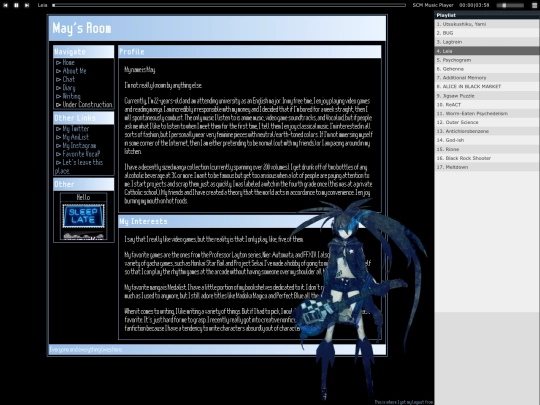Click the May's Room site title
This screenshot has width=540, height=405.
pyautogui.click(x=82, y=28)
